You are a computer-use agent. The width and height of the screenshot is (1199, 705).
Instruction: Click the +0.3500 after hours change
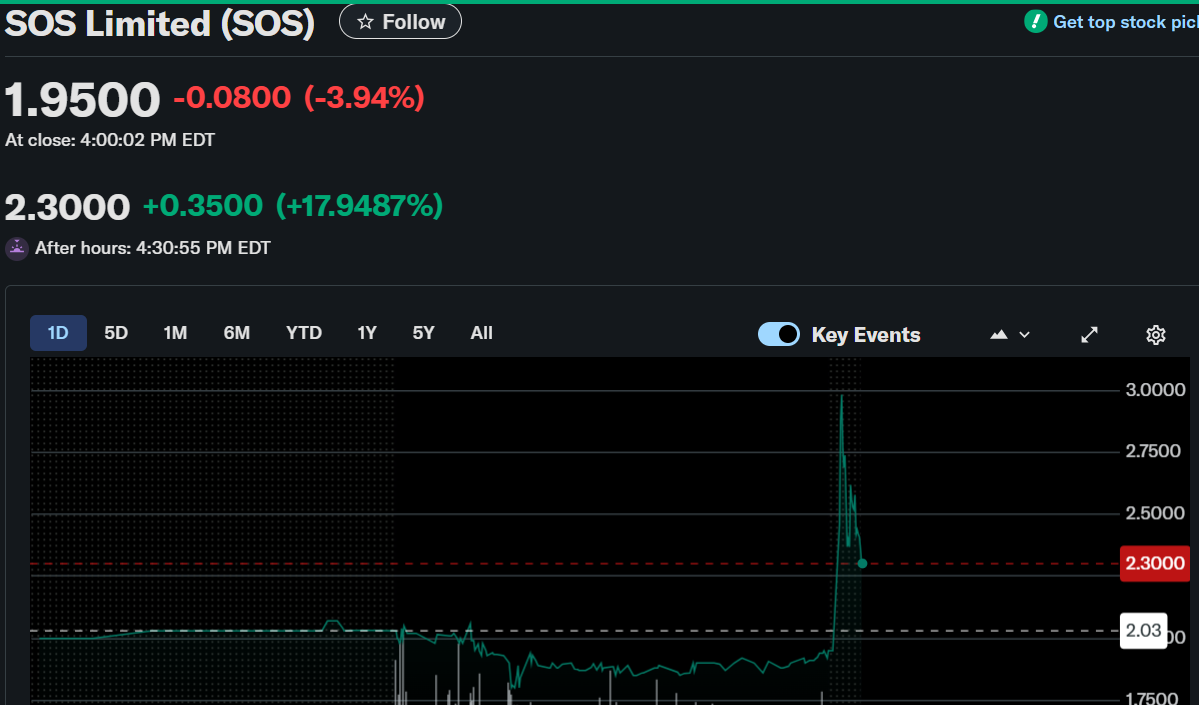[x=203, y=206]
